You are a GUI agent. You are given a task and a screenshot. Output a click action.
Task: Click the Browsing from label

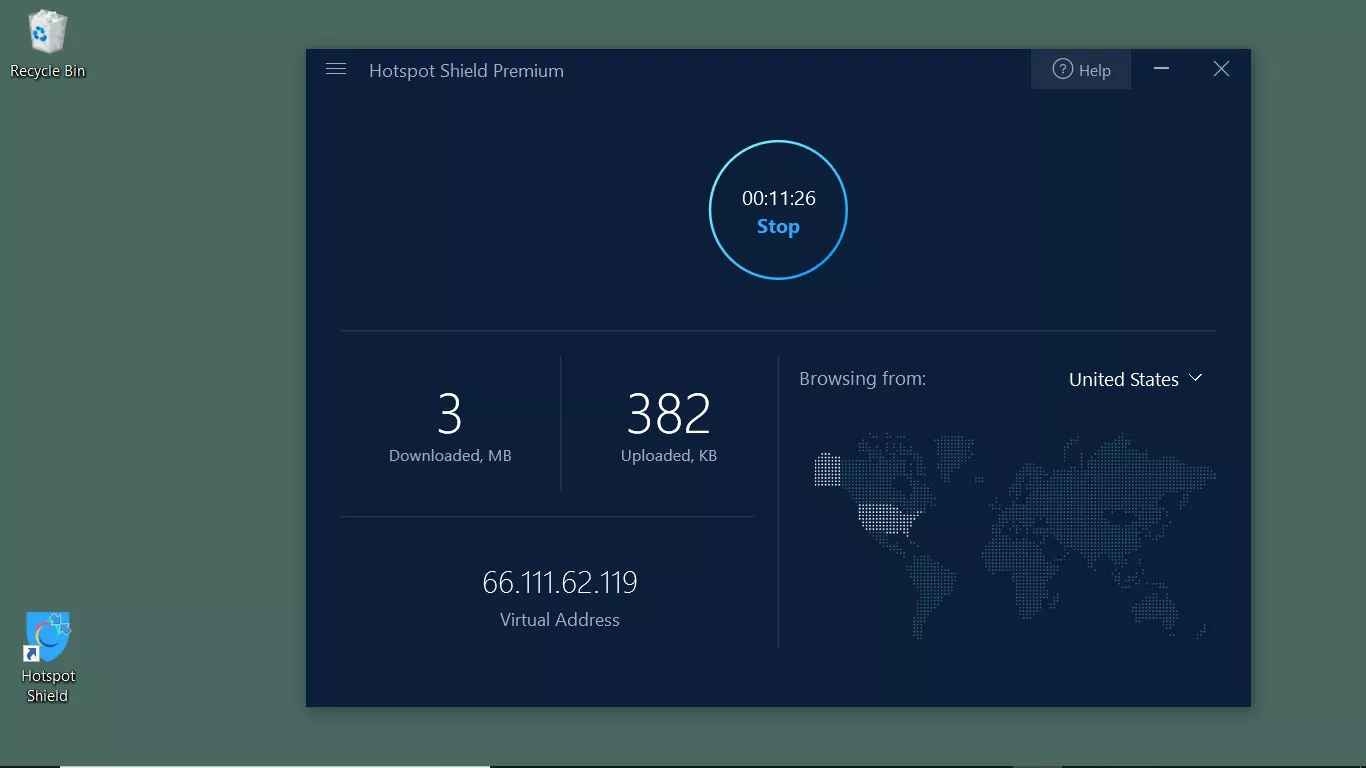click(x=862, y=379)
